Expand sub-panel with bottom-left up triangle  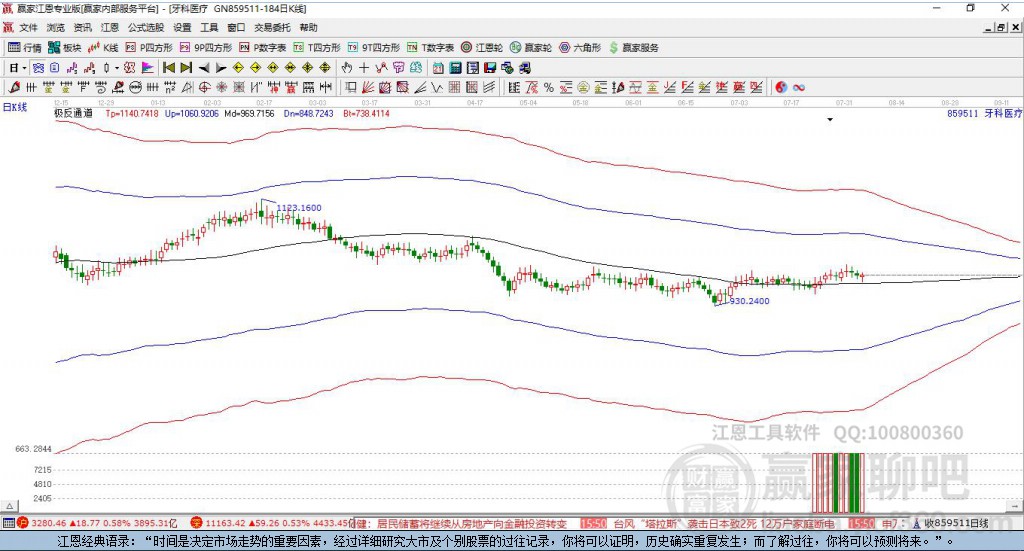[10, 506]
